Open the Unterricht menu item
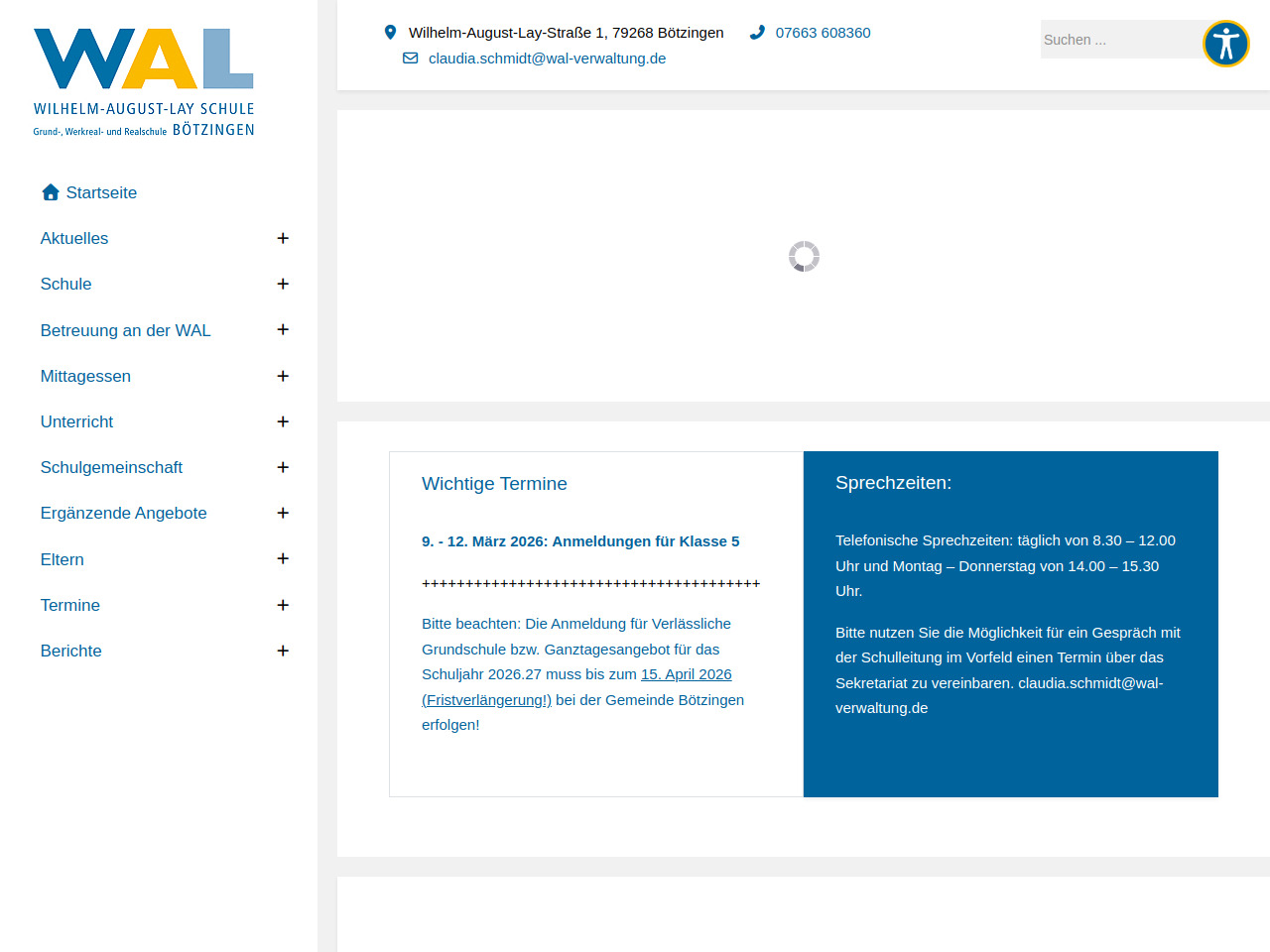This screenshot has width=1270, height=952. (x=77, y=421)
